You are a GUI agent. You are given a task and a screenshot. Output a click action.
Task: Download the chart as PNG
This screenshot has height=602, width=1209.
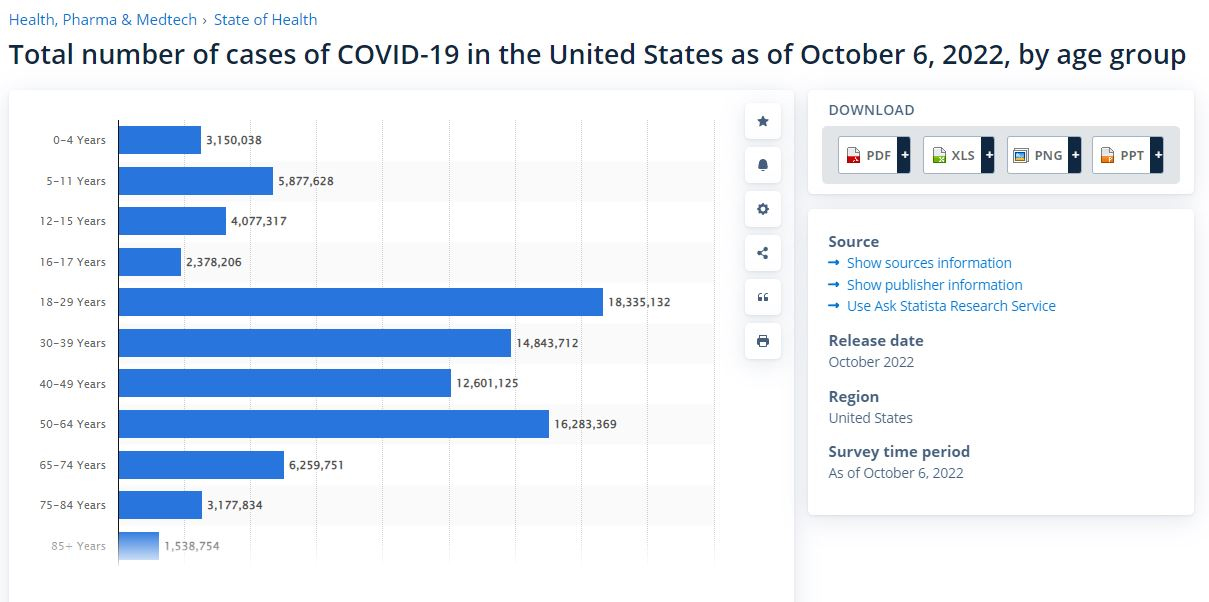pyautogui.click(x=1037, y=155)
